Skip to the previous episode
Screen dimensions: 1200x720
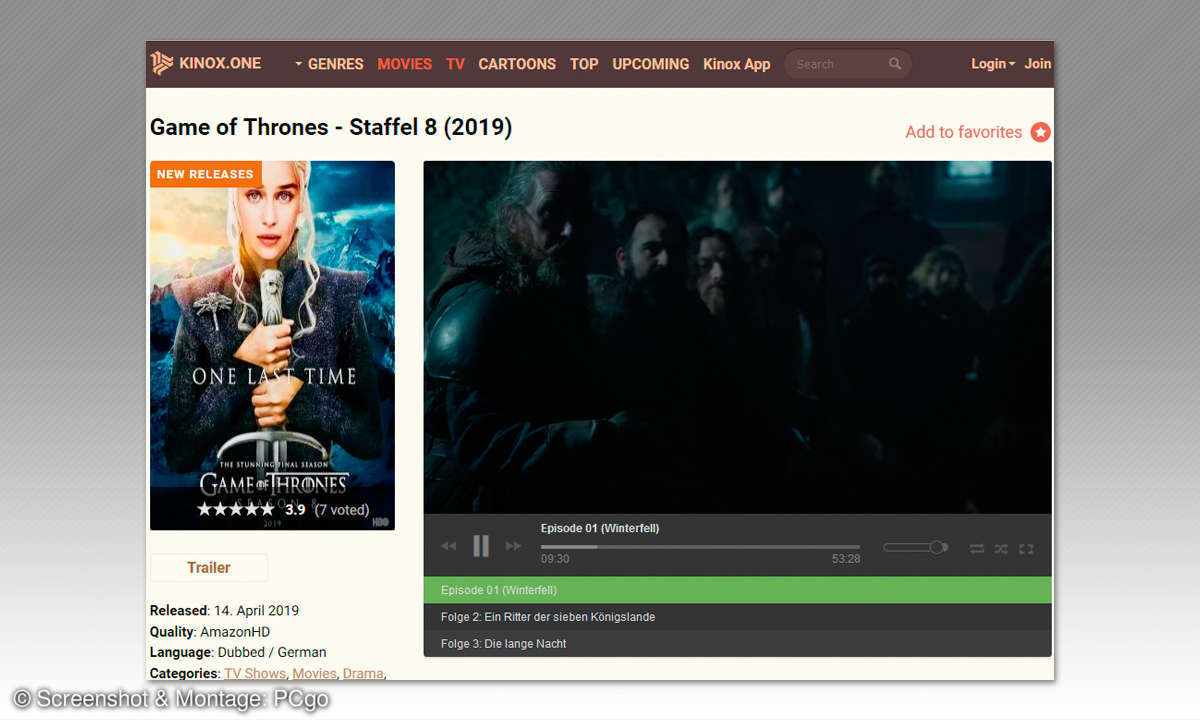coord(449,546)
